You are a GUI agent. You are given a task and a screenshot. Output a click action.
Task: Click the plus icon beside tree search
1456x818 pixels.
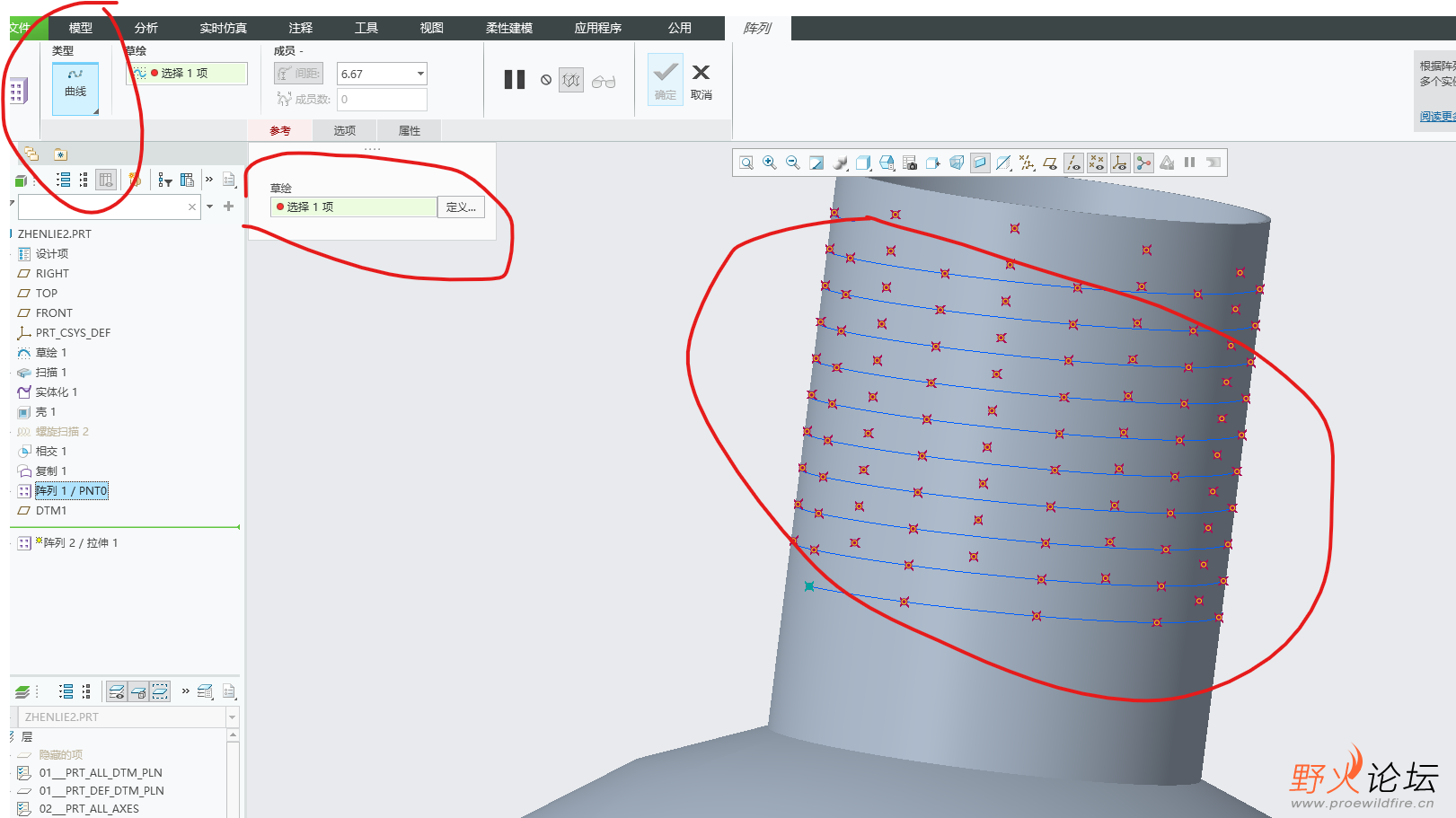pyautogui.click(x=228, y=207)
